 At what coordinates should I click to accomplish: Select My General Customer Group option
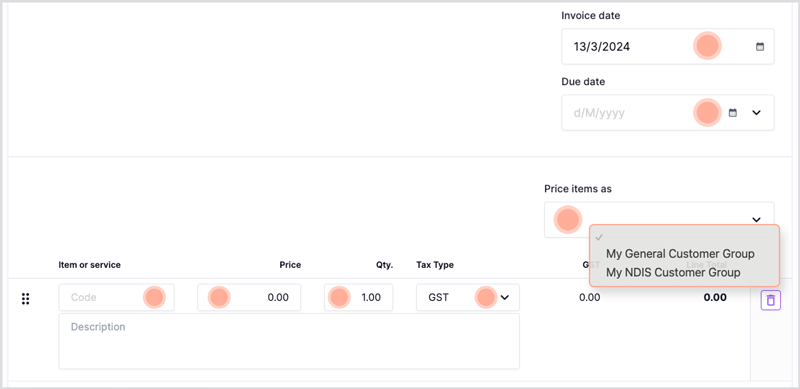point(680,253)
